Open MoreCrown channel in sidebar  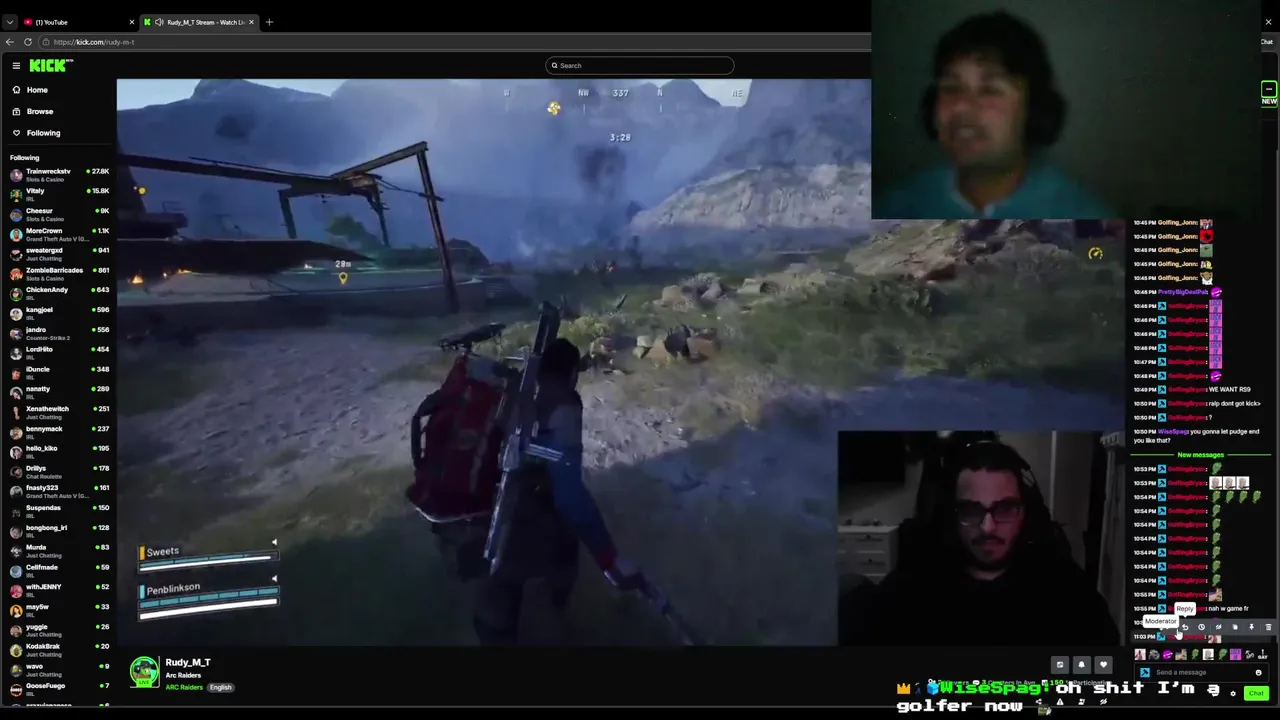(60, 234)
